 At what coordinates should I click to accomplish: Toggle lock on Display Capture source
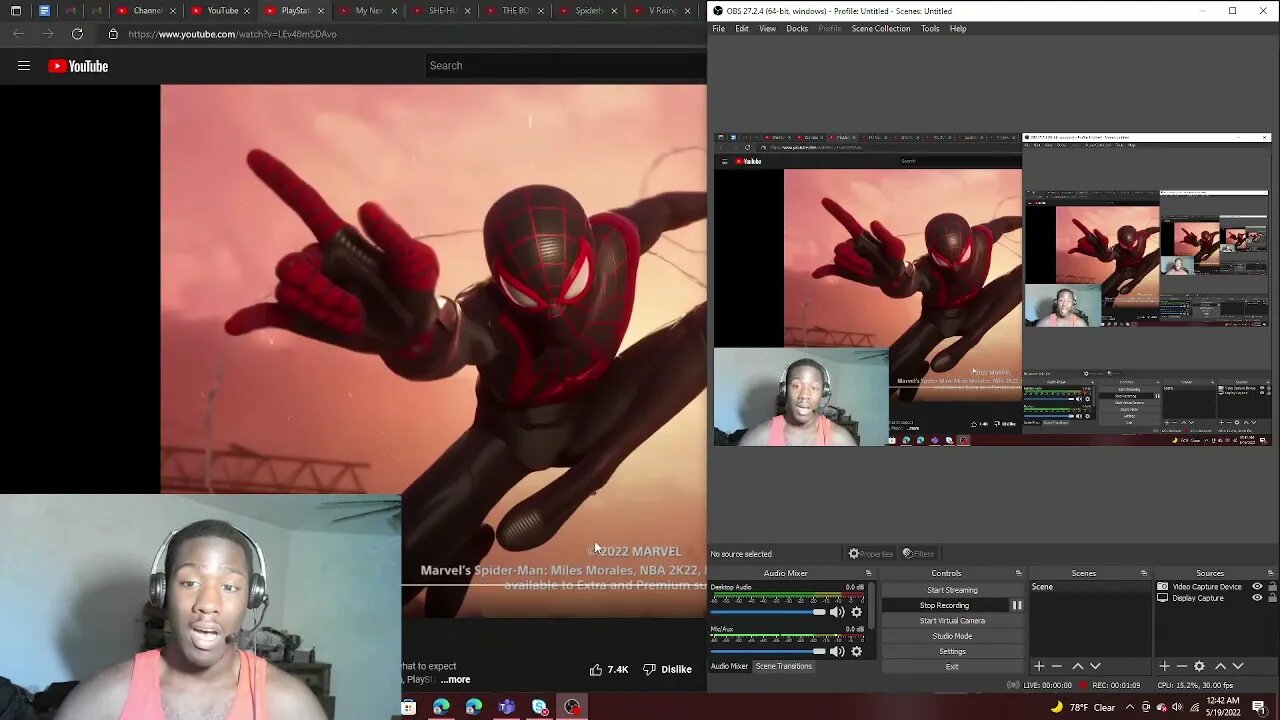point(1270,598)
